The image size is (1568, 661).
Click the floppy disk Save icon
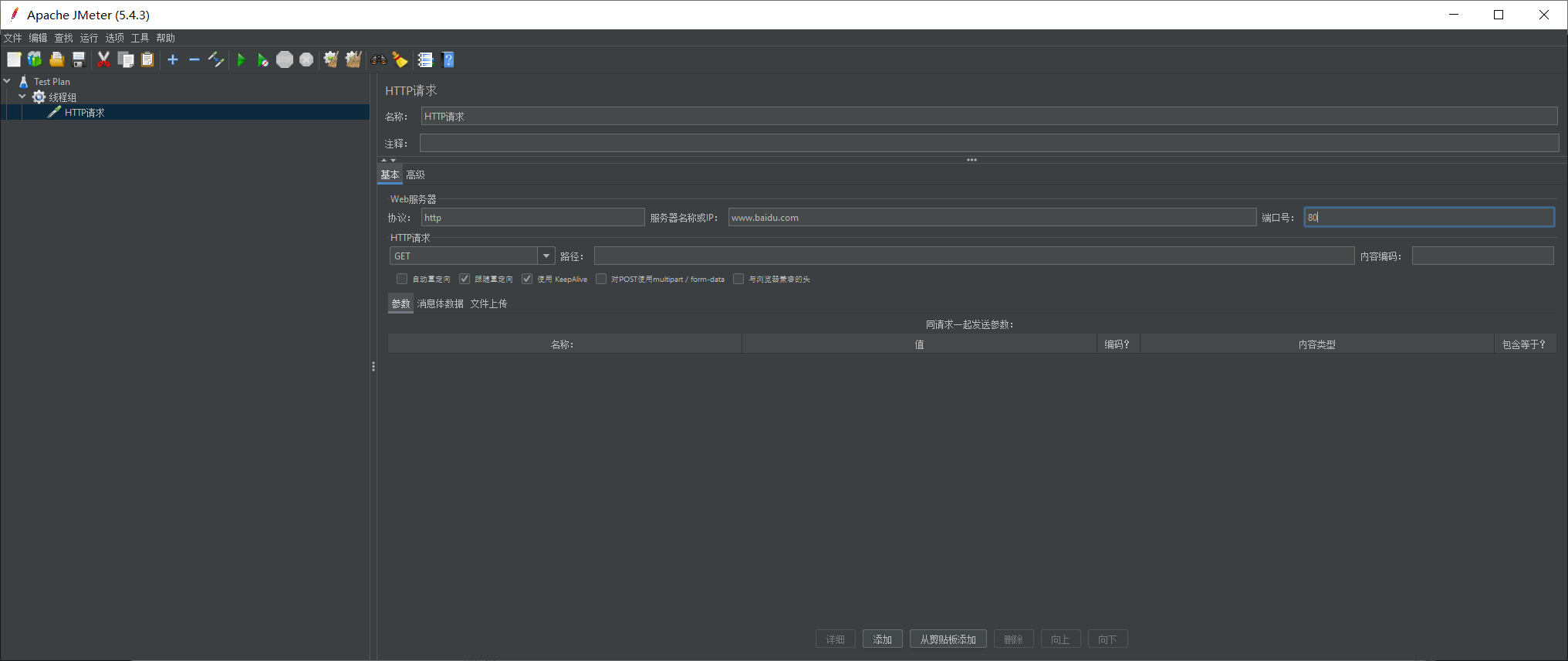tap(79, 59)
